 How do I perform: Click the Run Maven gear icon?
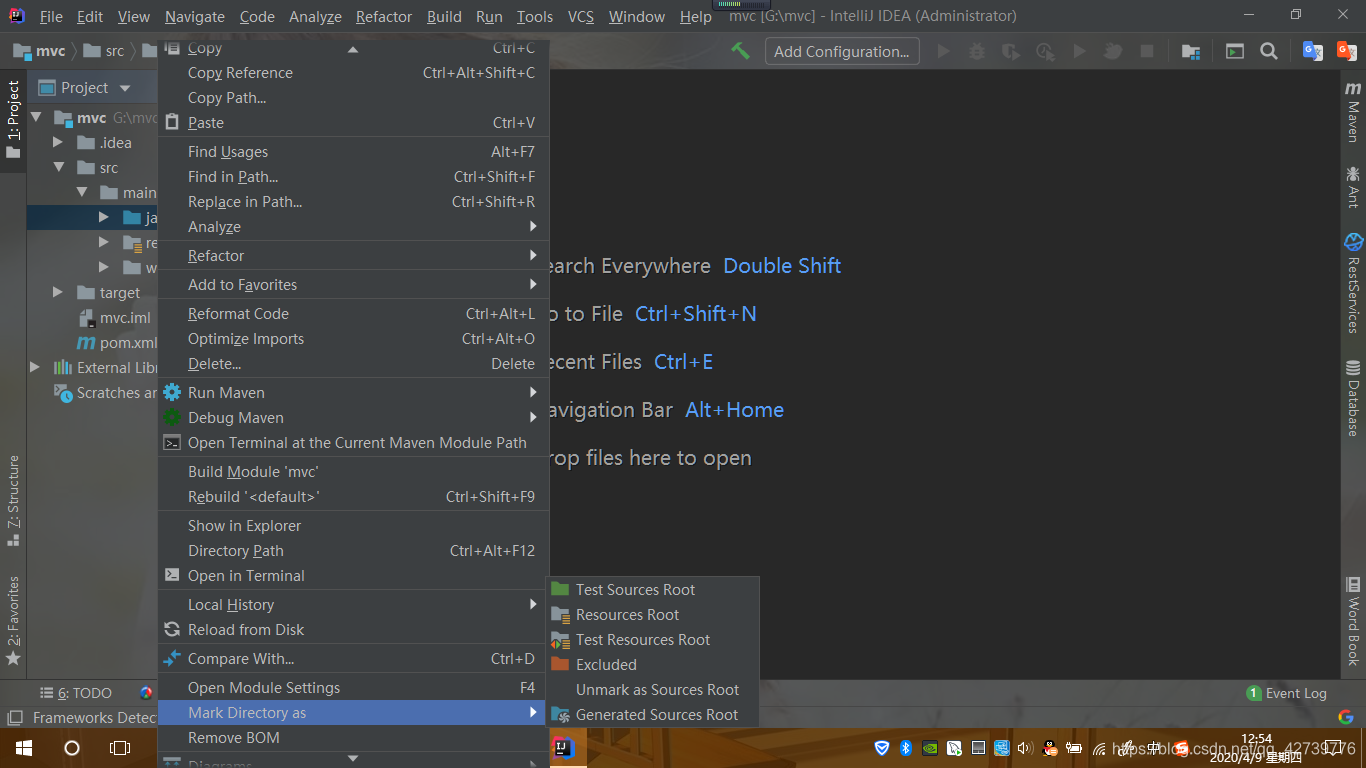pos(172,393)
